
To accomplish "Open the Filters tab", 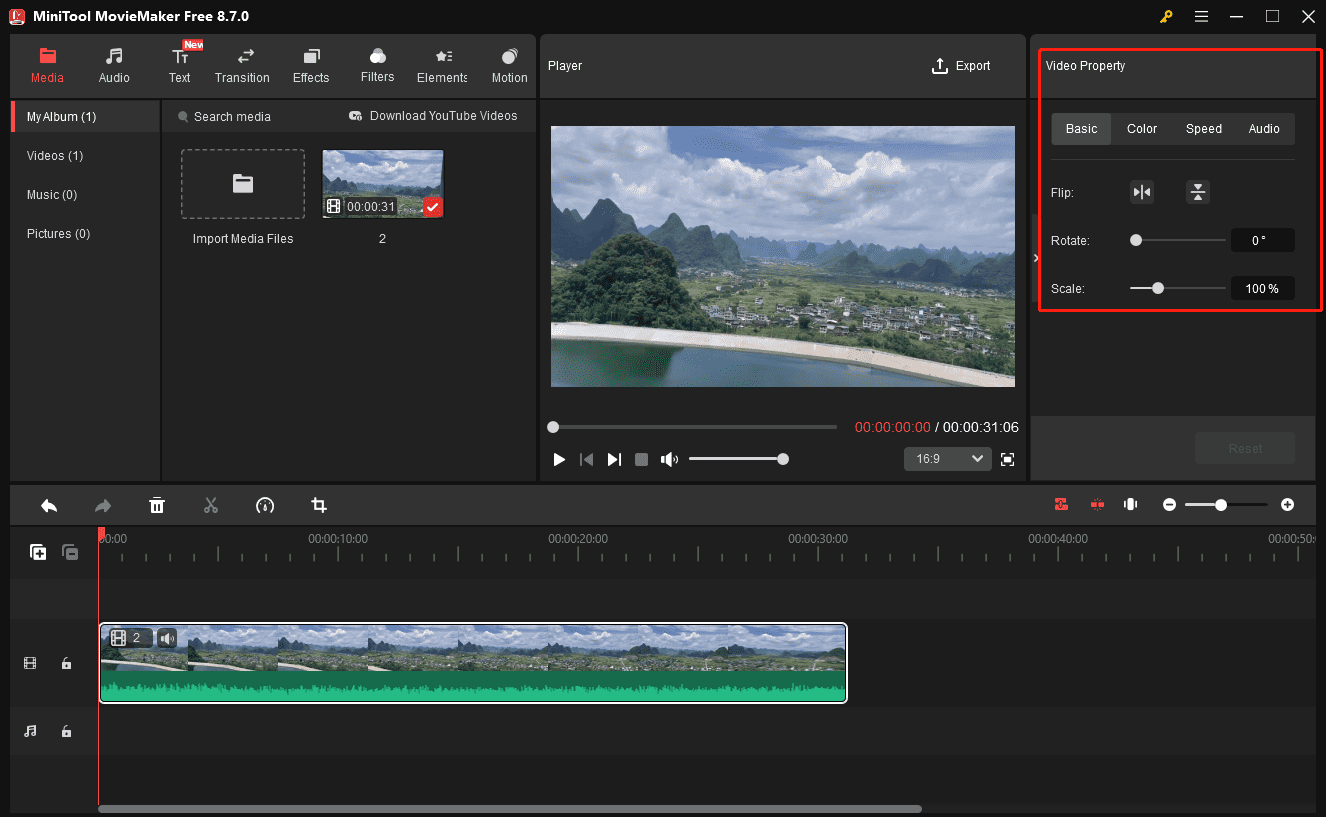I will pos(377,65).
